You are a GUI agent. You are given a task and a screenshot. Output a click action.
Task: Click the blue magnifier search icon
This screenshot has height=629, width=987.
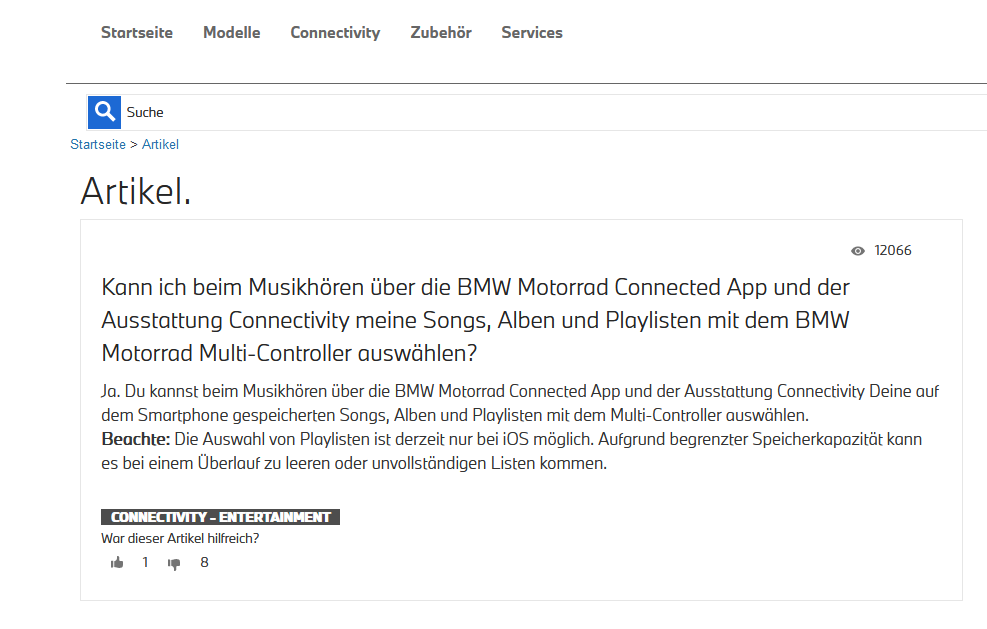104,112
